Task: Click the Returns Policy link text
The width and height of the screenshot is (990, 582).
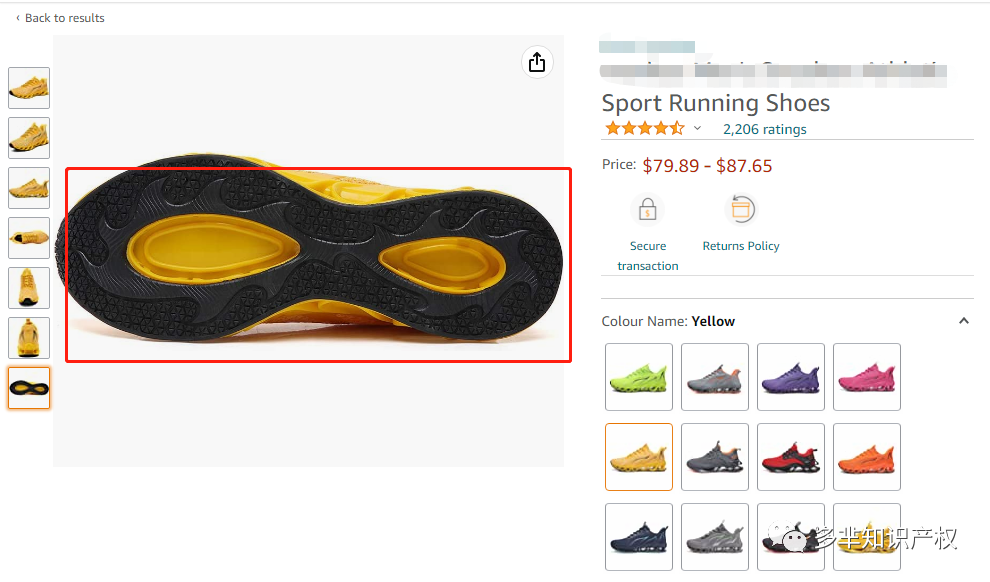Action: pyautogui.click(x=741, y=246)
